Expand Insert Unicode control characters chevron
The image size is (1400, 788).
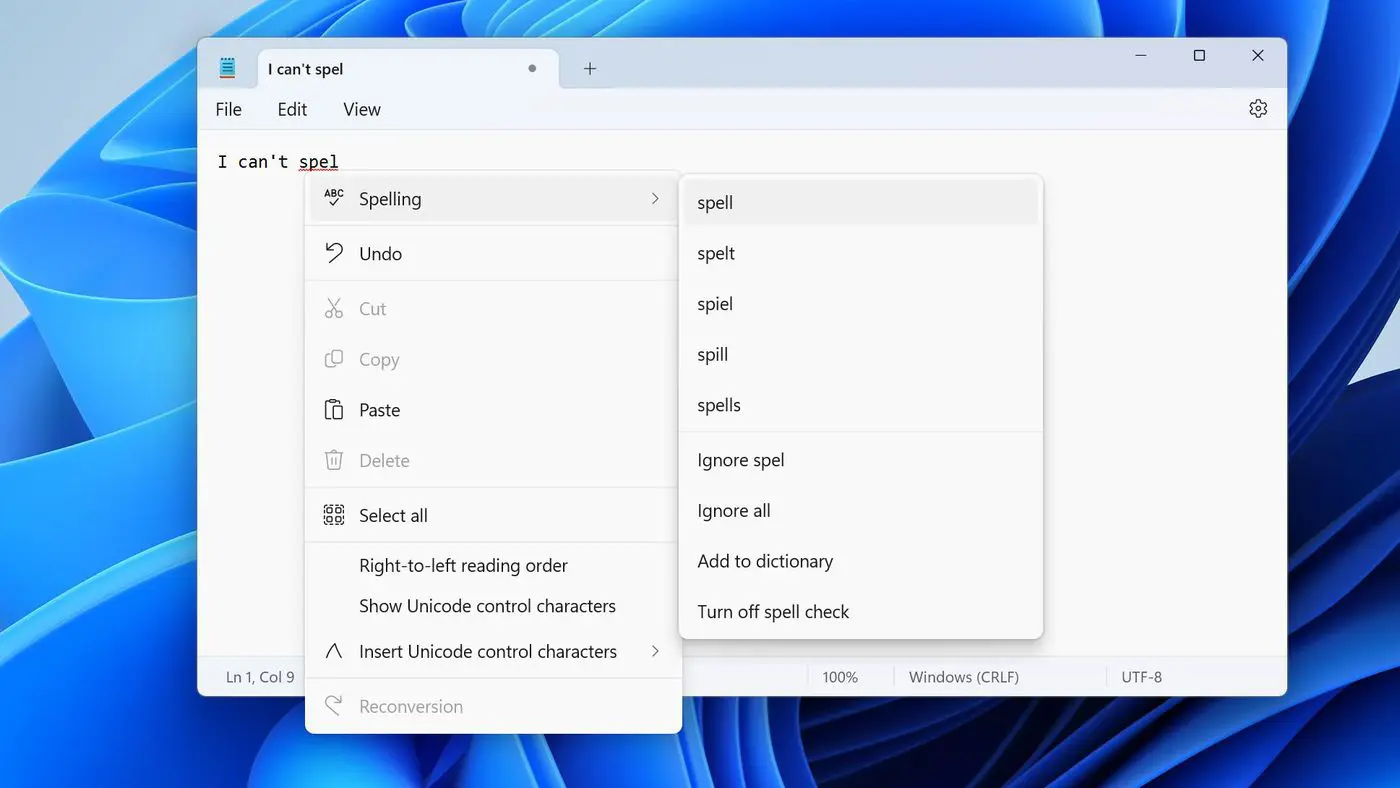click(656, 651)
